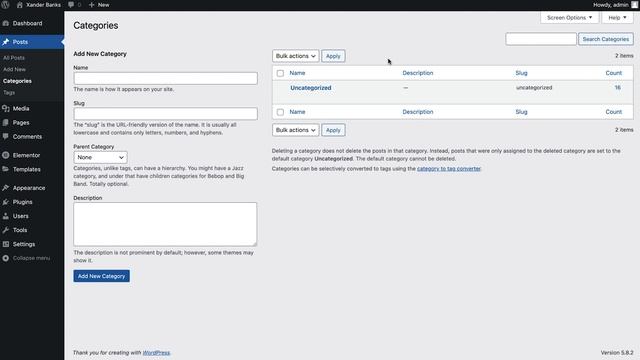Sort by Name in table header
The width and height of the screenshot is (640, 360).
297,73
